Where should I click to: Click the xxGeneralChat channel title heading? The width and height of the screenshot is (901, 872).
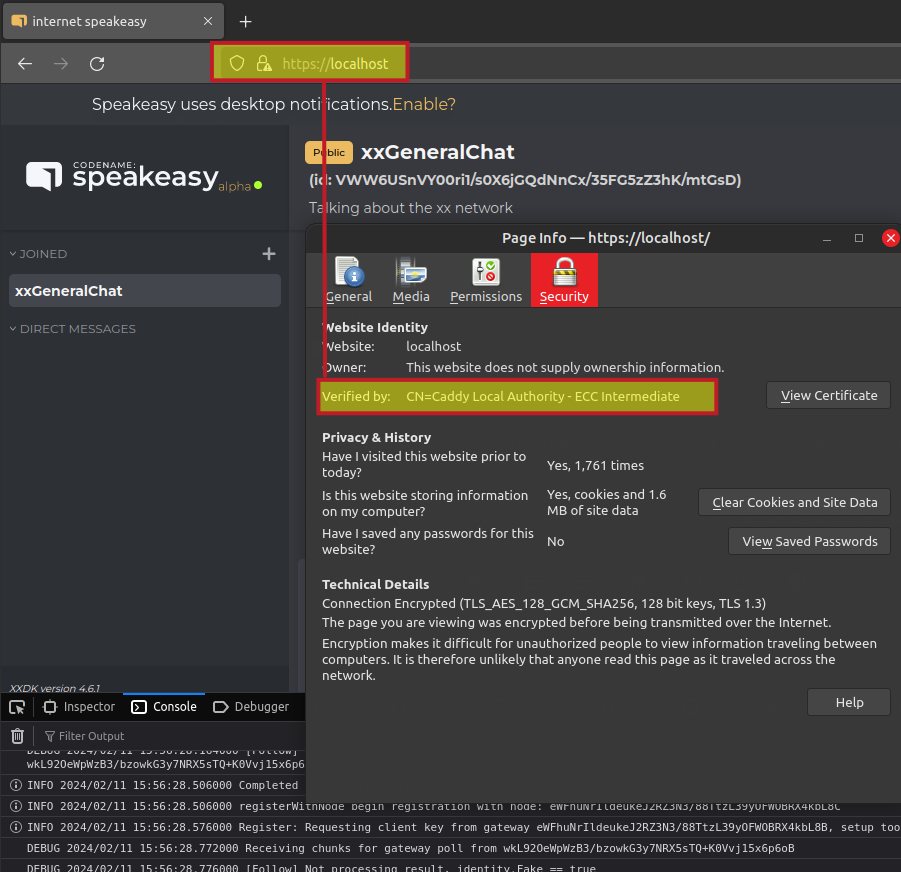click(x=437, y=152)
